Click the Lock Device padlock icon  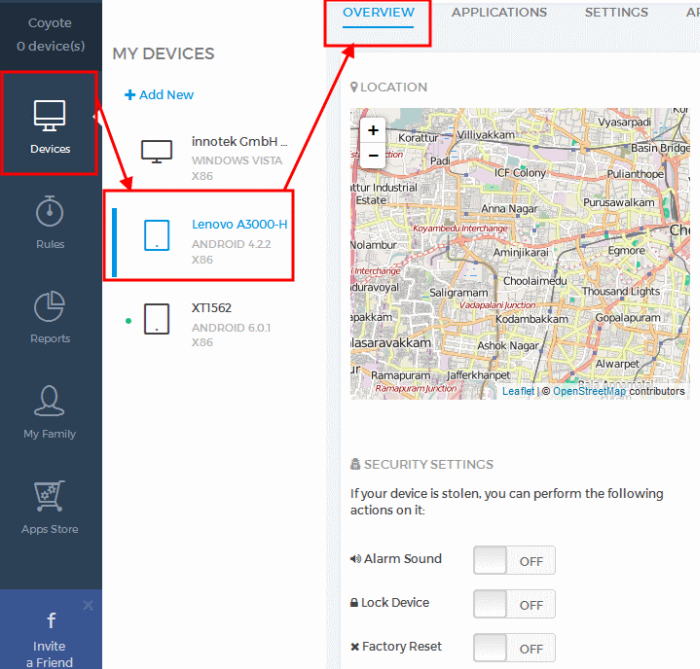tap(354, 603)
